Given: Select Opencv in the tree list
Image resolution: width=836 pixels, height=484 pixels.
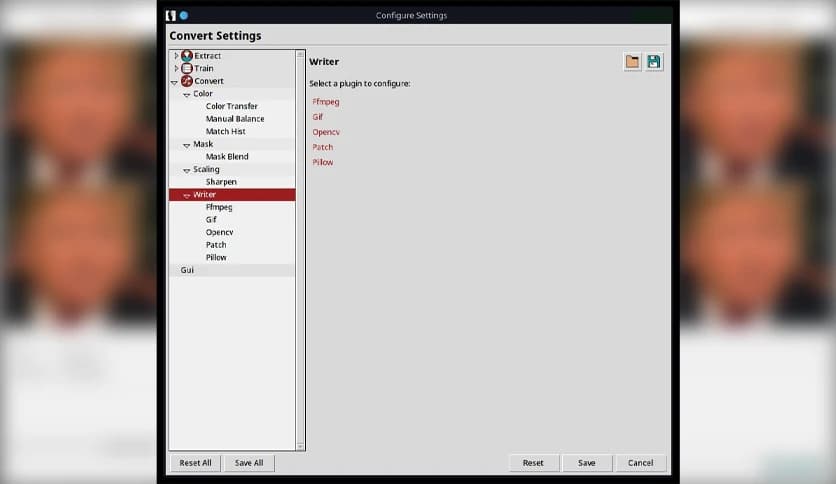Looking at the screenshot, I should tap(219, 232).
